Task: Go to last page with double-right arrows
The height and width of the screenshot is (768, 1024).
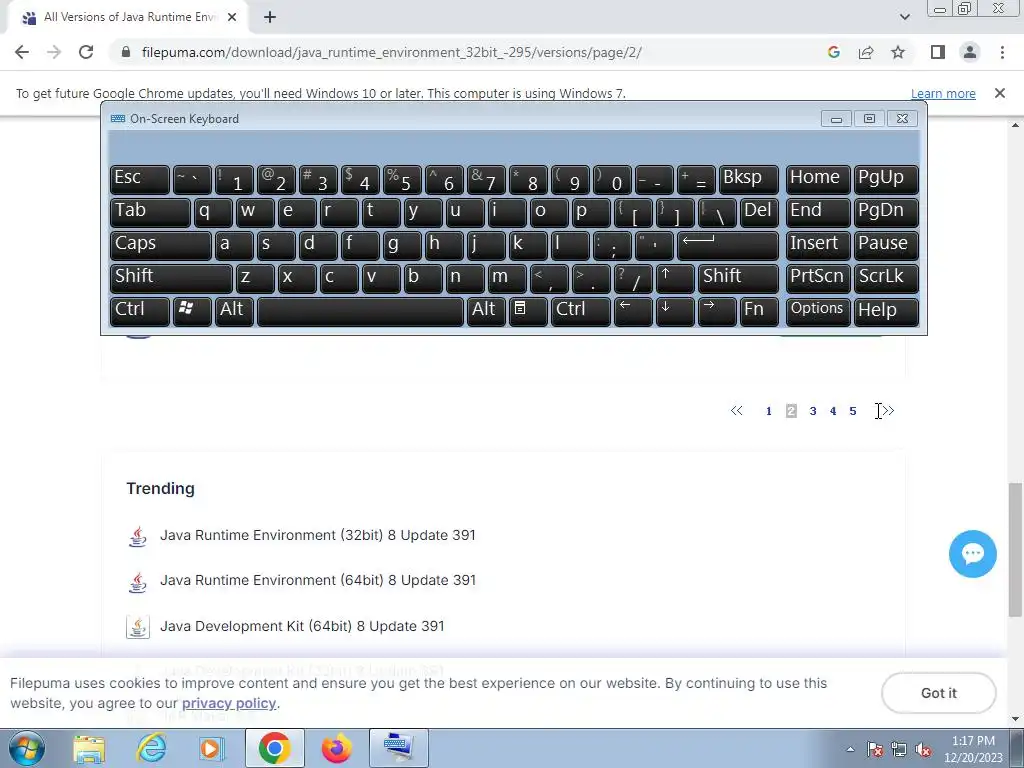Action: [888, 411]
